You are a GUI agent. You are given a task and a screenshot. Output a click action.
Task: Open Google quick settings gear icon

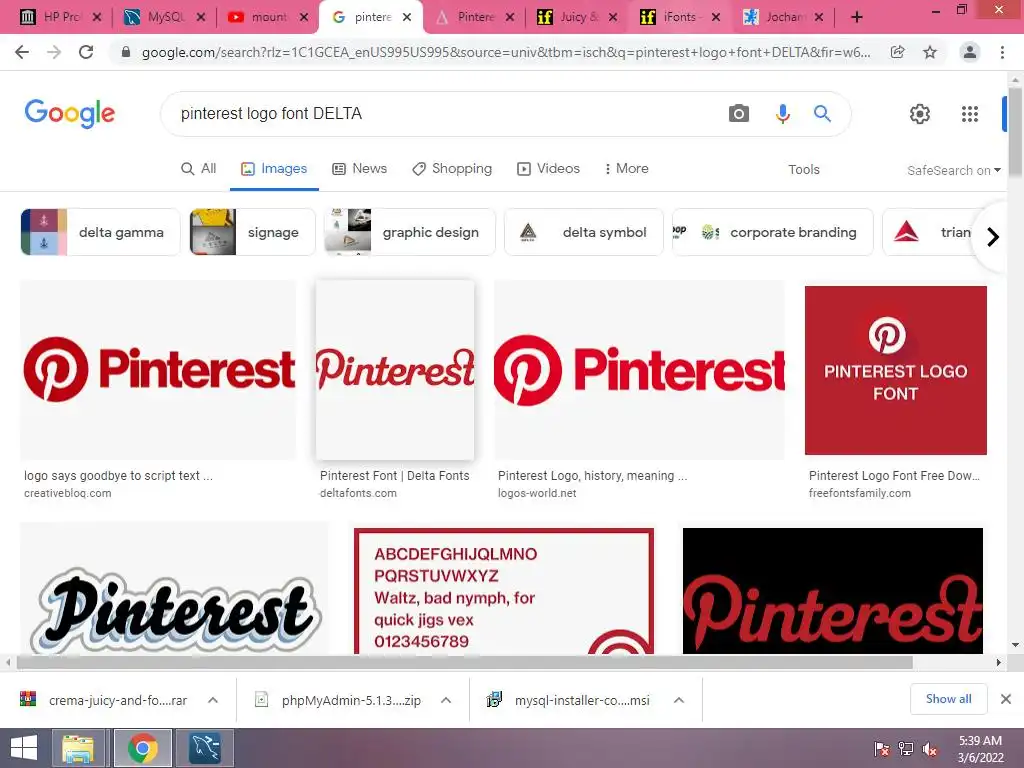[920, 114]
